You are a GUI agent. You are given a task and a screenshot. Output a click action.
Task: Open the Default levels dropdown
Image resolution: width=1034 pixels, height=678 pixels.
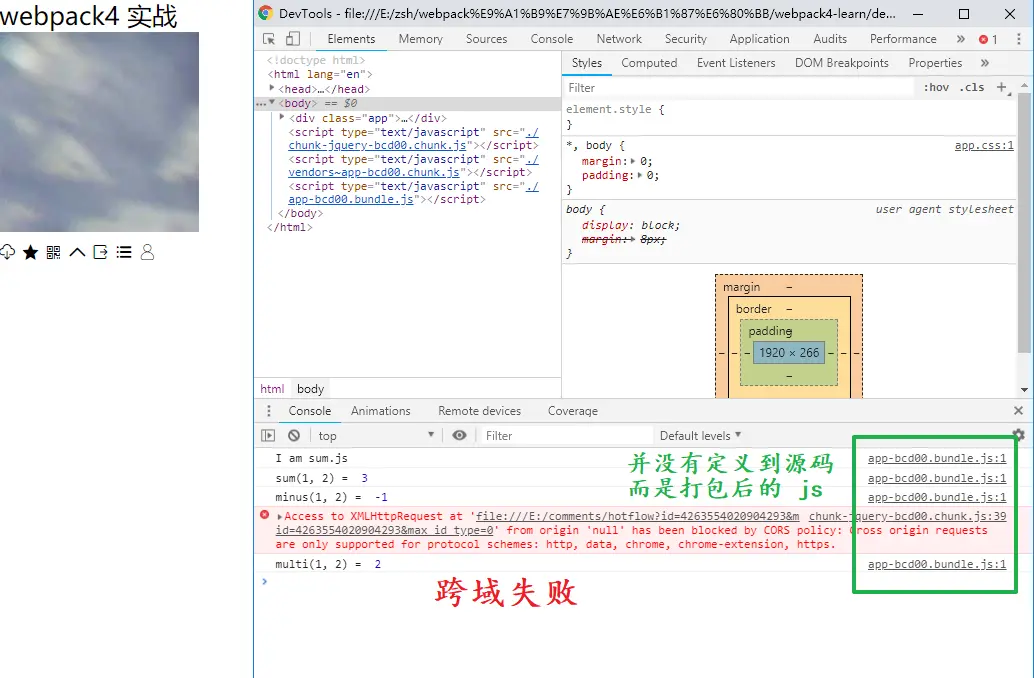(x=700, y=435)
